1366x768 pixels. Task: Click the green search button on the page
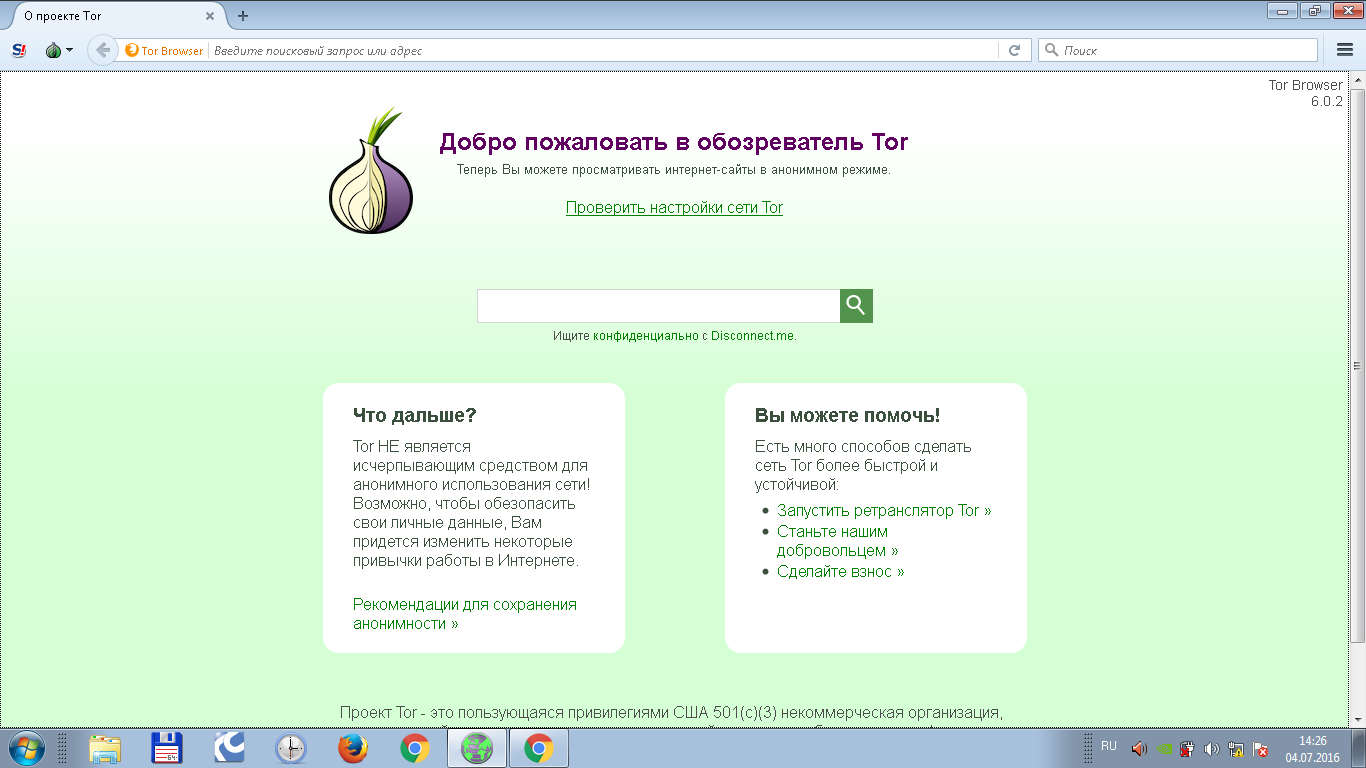pos(856,306)
